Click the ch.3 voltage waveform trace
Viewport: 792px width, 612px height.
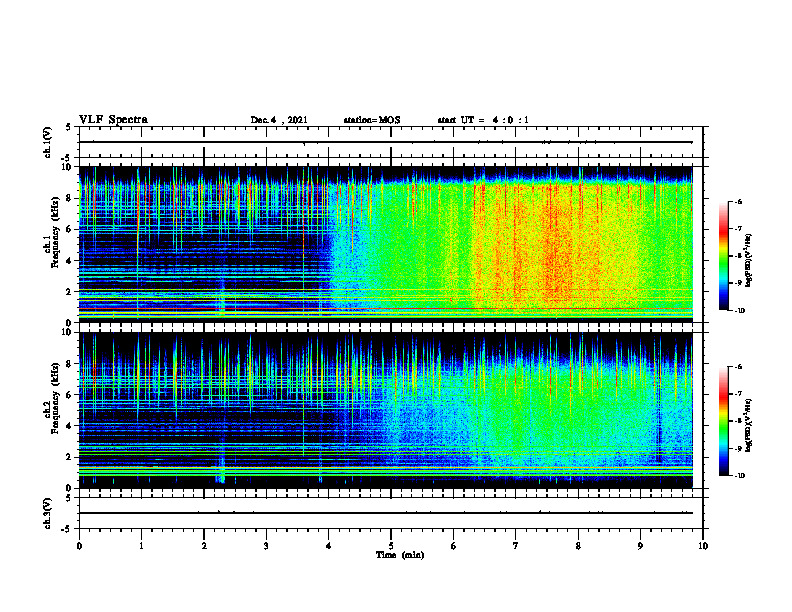tap(386, 513)
